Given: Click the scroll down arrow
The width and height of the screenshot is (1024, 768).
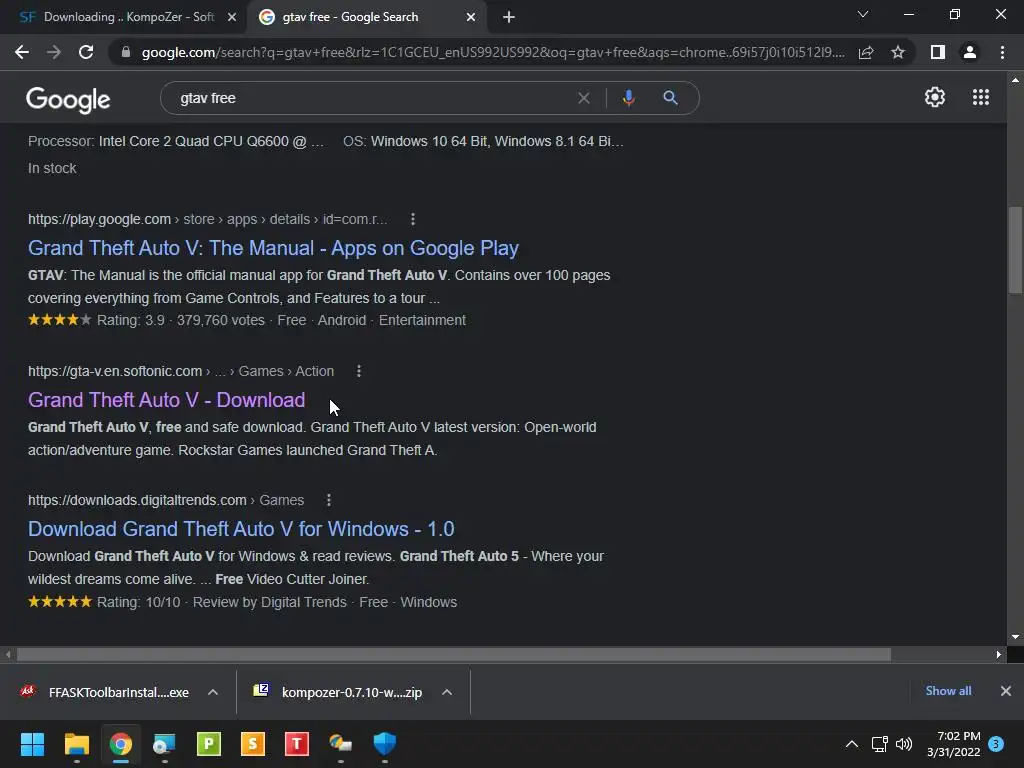Looking at the screenshot, I should point(1015,637).
